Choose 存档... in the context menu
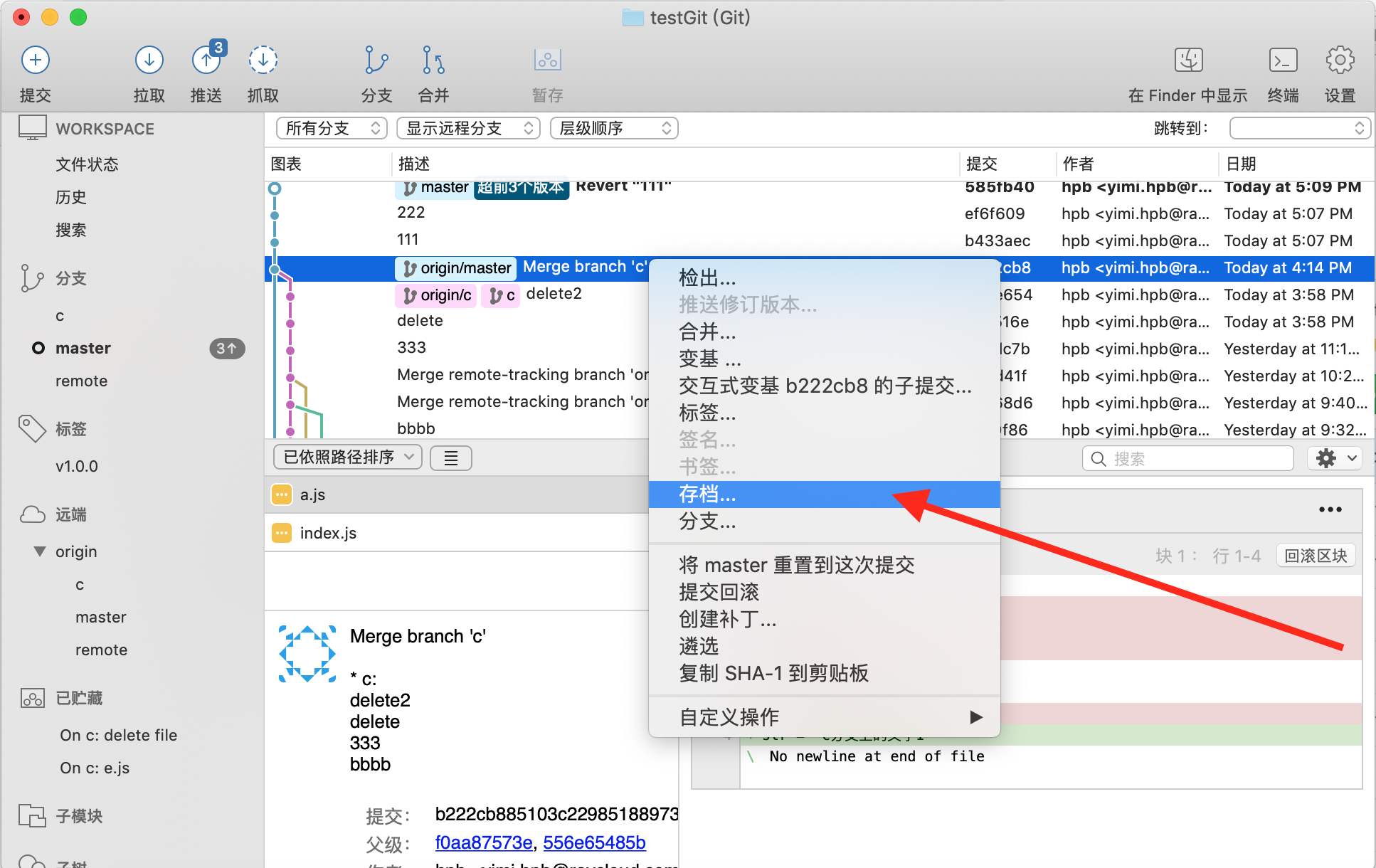The width and height of the screenshot is (1376, 868). click(x=825, y=494)
